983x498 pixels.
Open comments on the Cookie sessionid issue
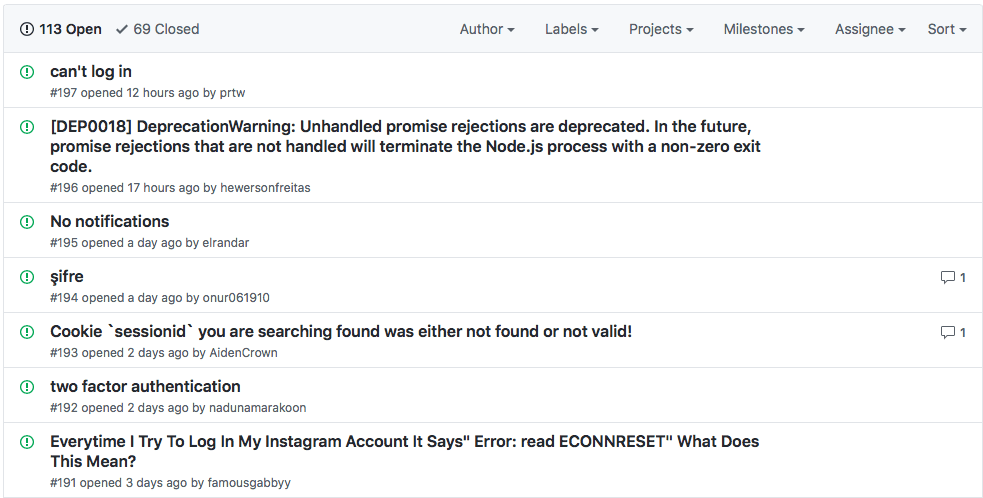pyautogui.click(x=953, y=332)
